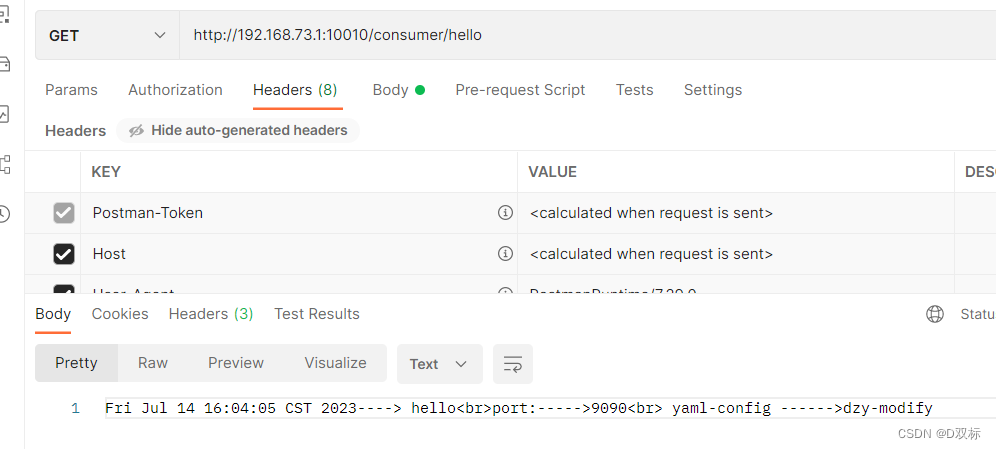Viewport: 996px width, 449px height.
Task: Open the Environments icon in the sidebar
Action: 4,13
